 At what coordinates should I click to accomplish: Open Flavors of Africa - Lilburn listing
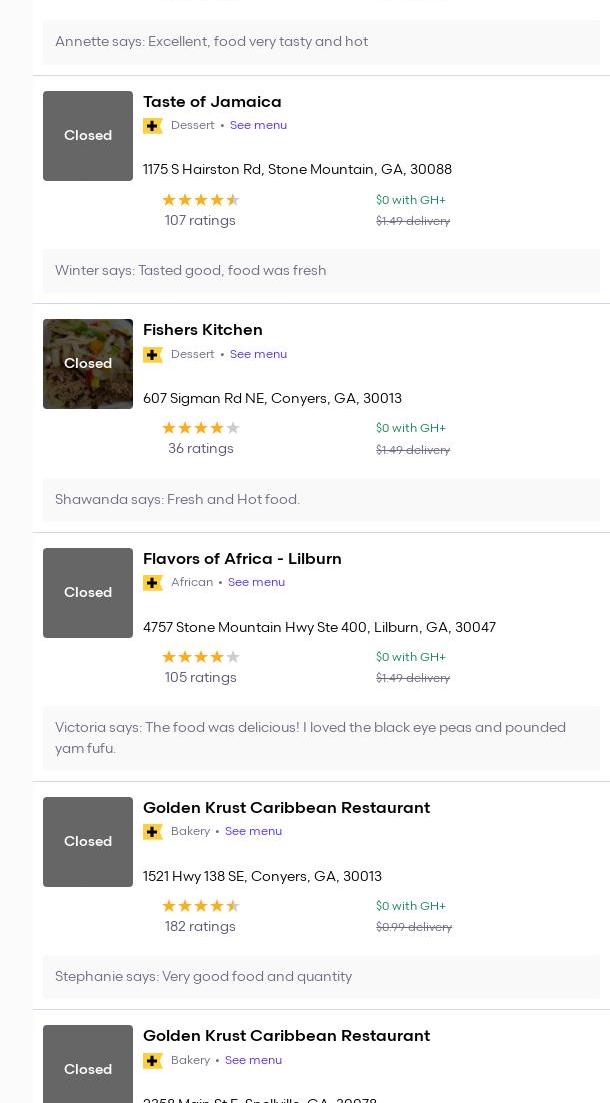tap(242, 559)
